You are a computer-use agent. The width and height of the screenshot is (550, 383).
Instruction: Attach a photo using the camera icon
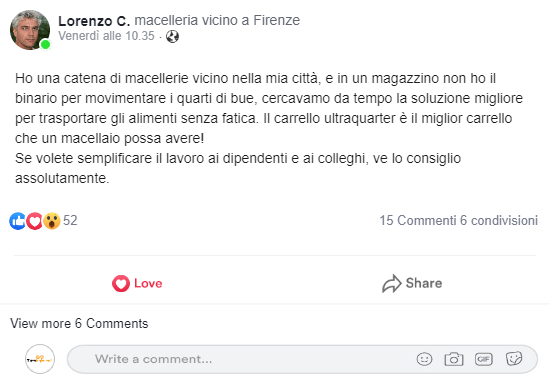click(454, 359)
